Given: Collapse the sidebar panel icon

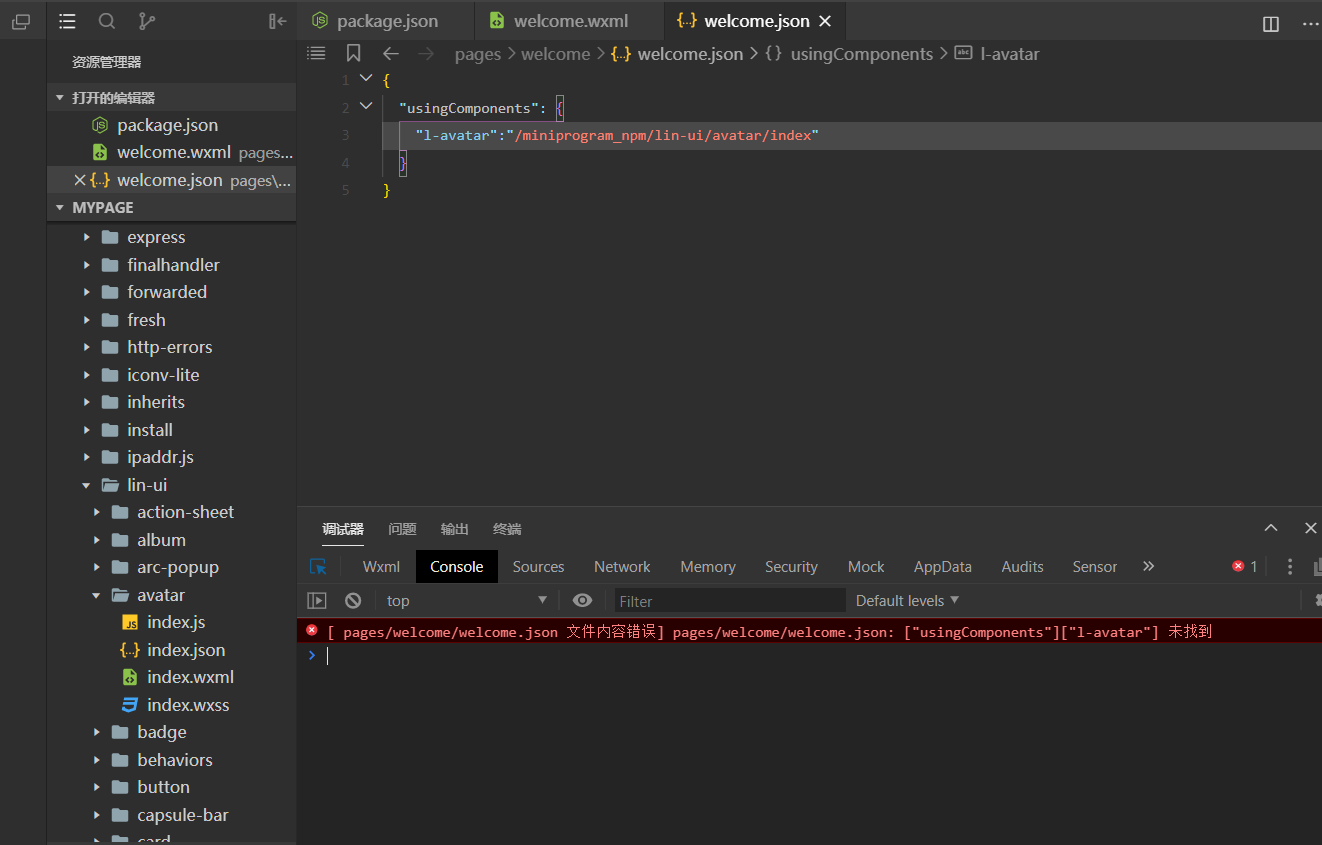Looking at the screenshot, I should coord(278,21).
